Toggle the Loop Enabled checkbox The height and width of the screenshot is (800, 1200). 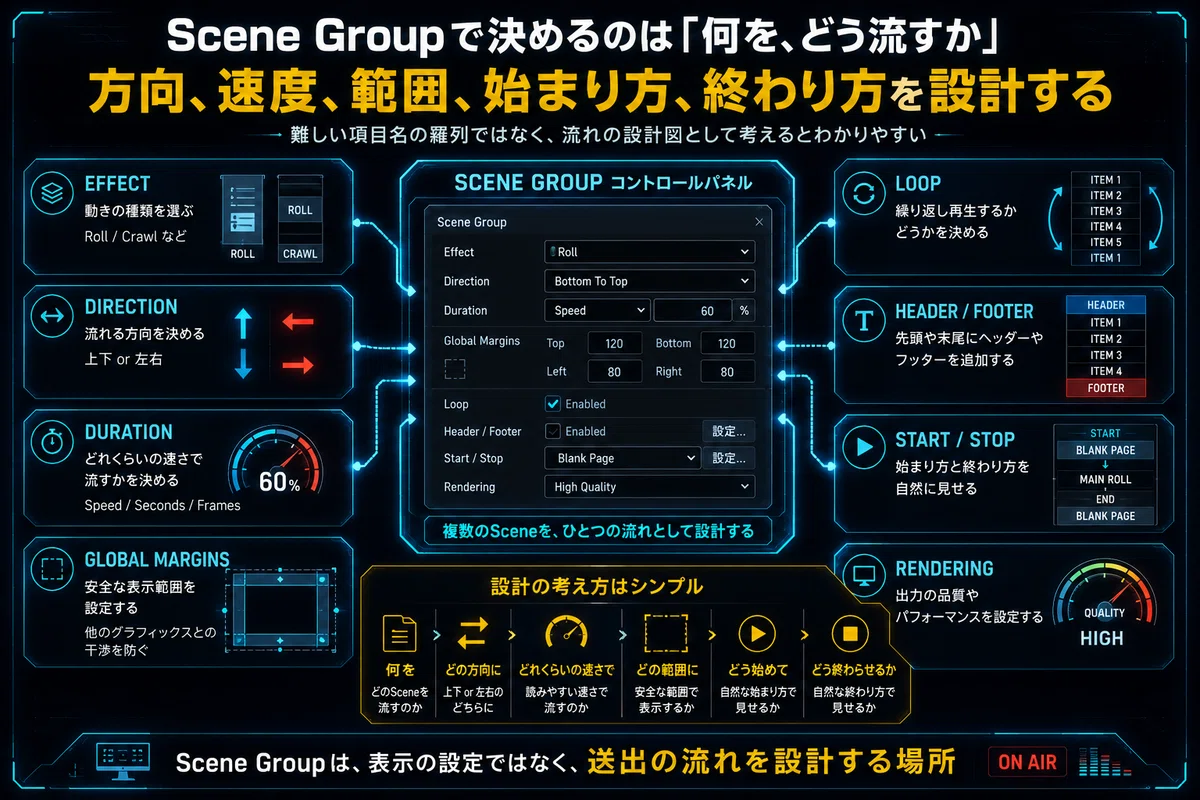552,404
